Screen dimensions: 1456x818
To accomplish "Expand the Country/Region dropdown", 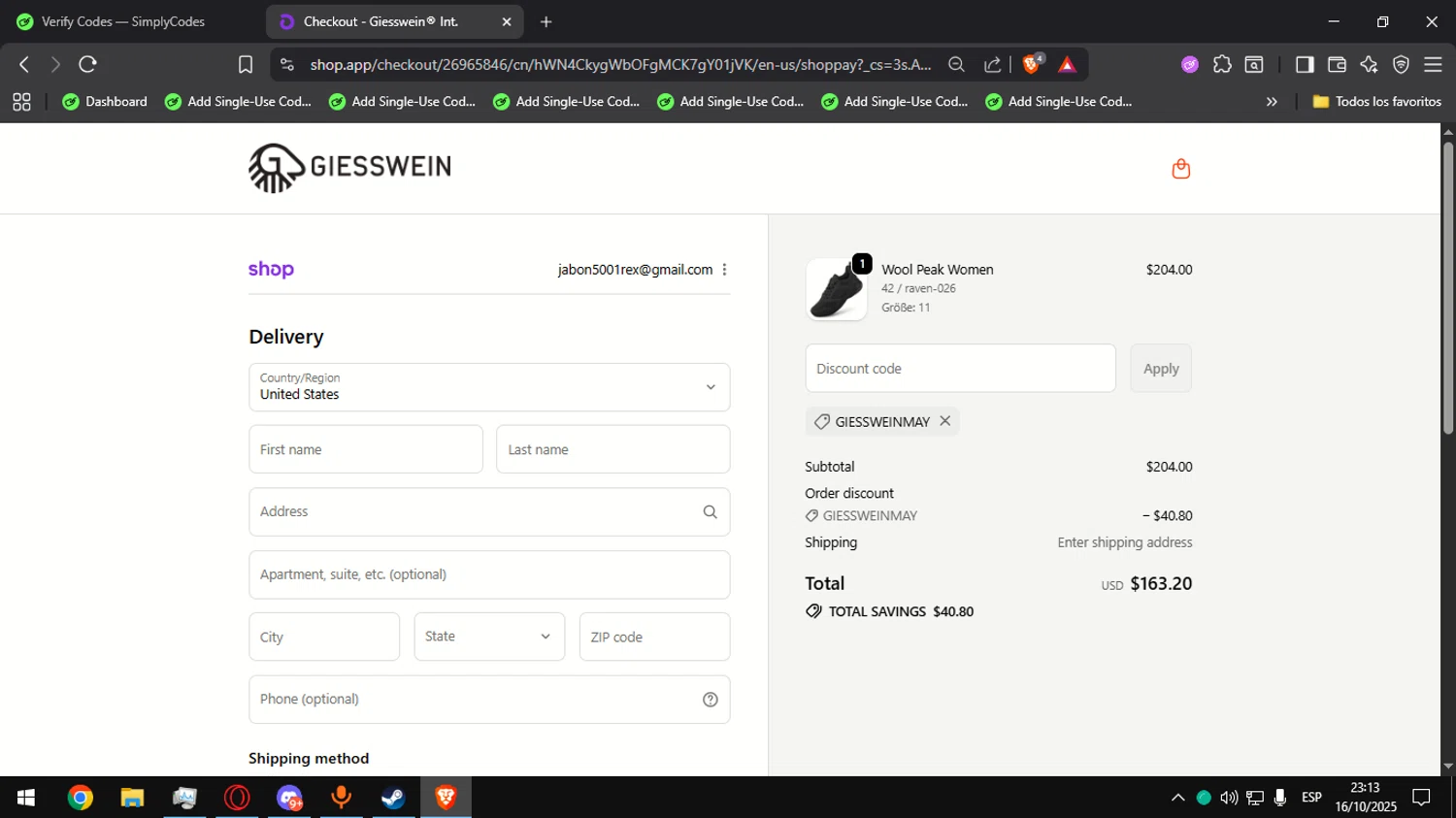I will coord(489,387).
